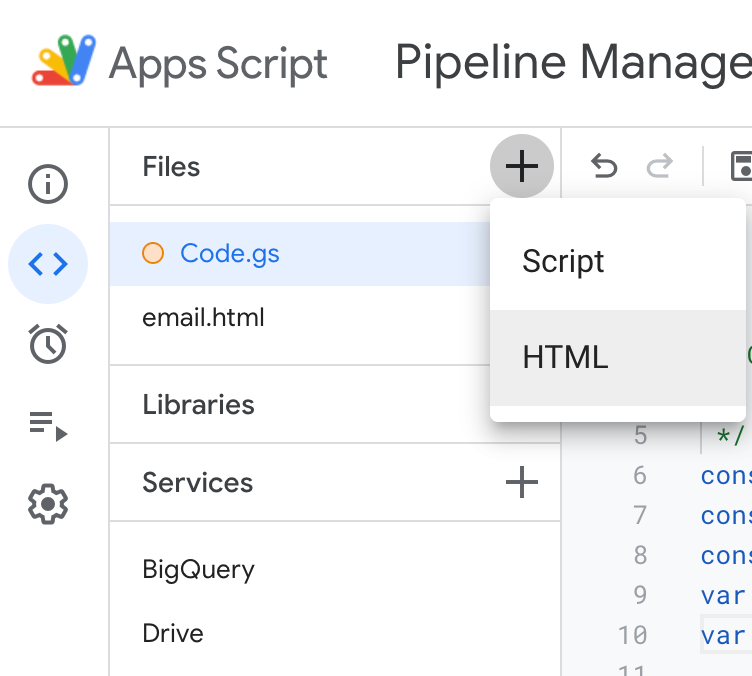
Task: Select the Drive service
Action: click(173, 633)
